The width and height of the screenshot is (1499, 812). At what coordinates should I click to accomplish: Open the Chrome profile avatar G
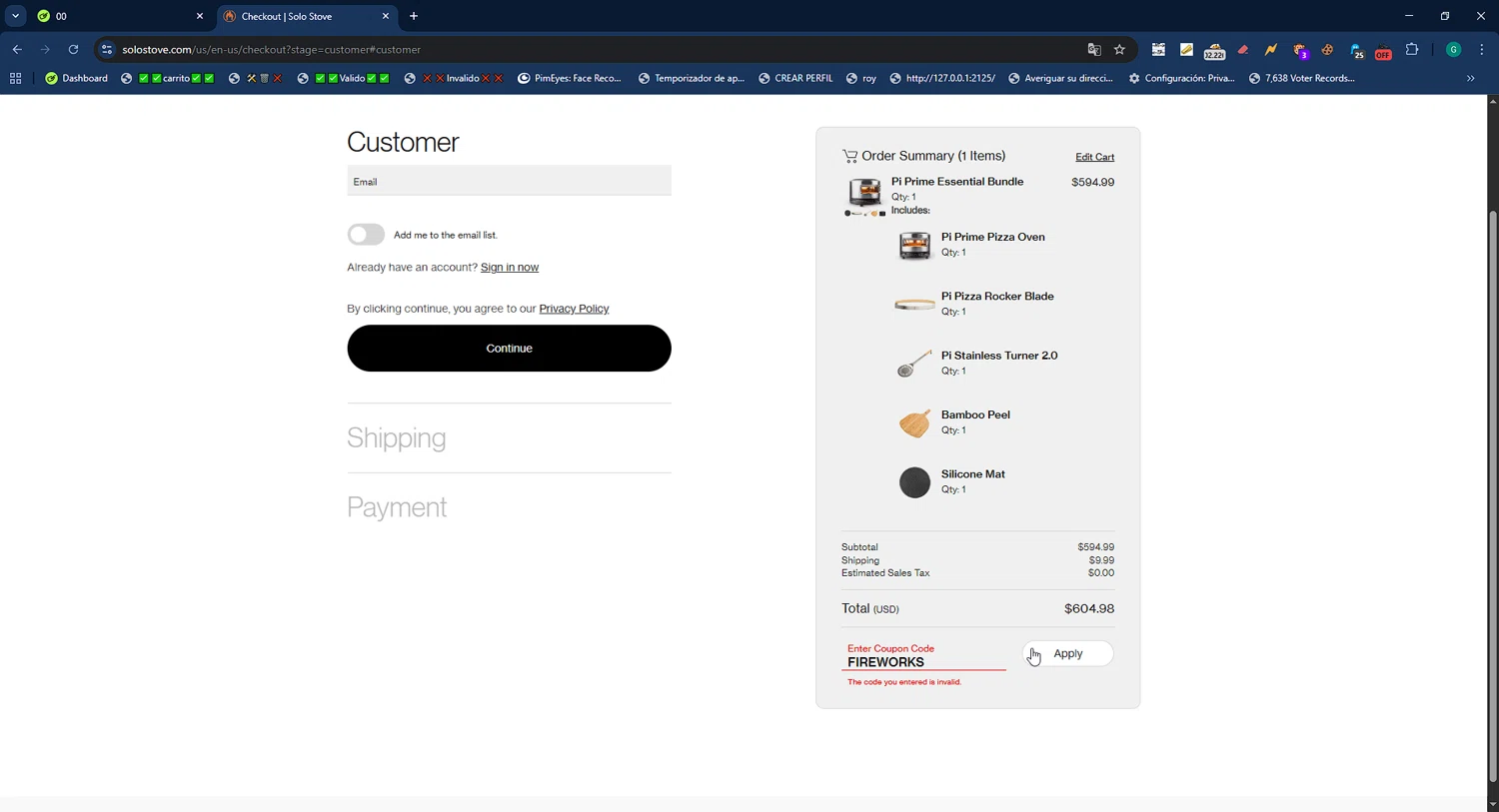[x=1454, y=49]
